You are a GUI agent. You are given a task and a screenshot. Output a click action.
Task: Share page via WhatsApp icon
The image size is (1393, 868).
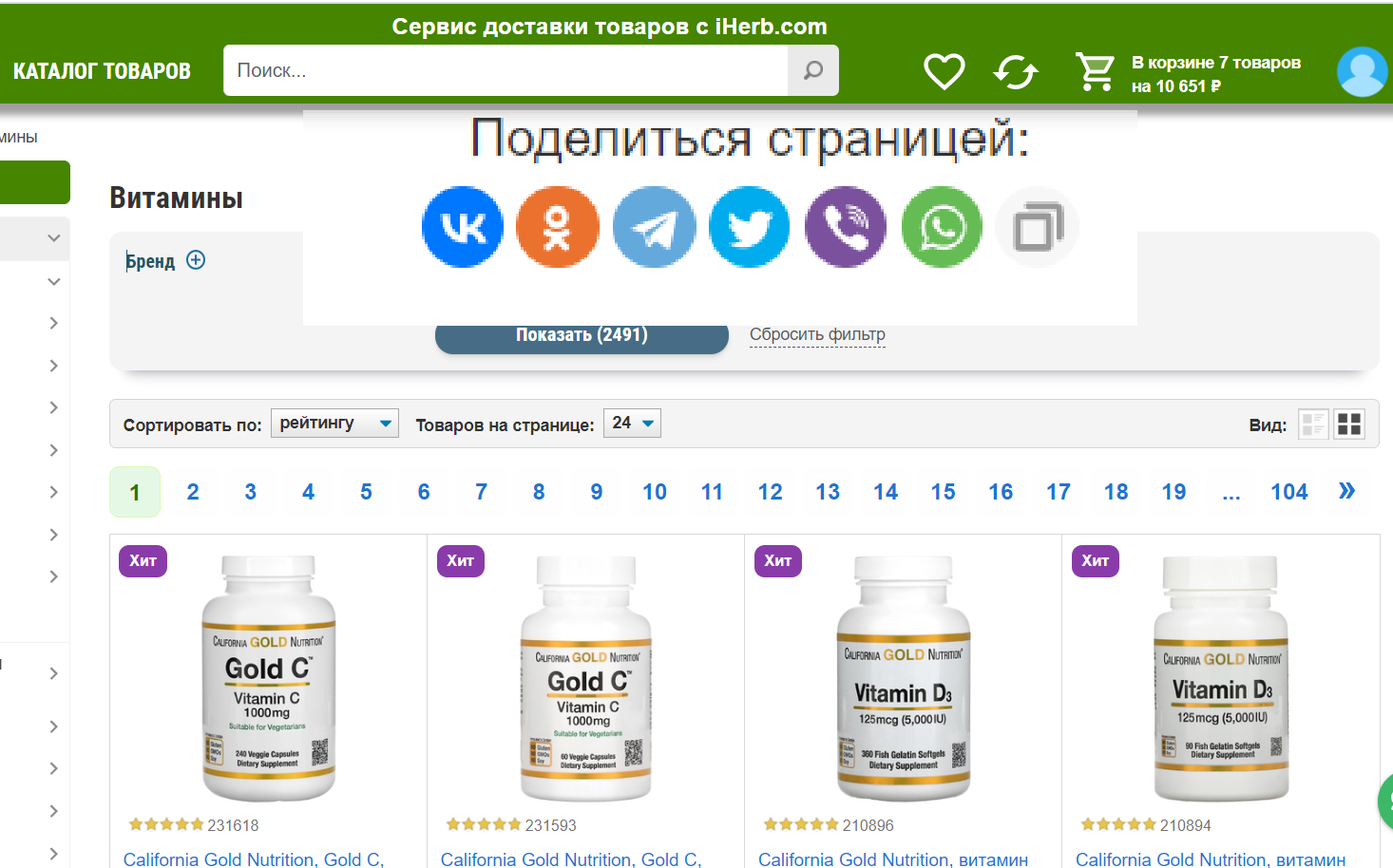(x=942, y=227)
